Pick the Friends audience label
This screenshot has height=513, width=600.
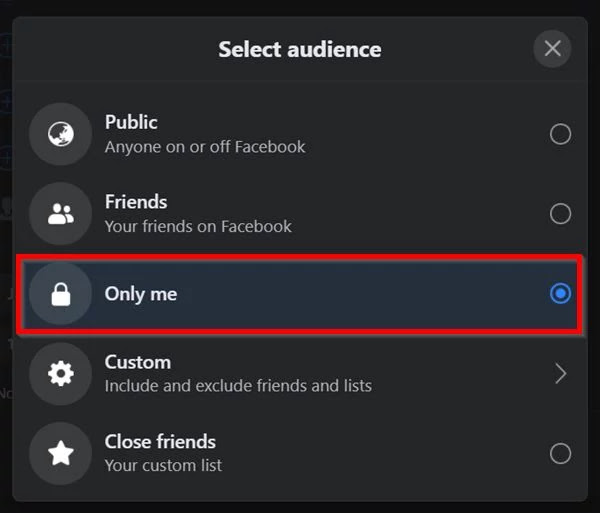136,202
